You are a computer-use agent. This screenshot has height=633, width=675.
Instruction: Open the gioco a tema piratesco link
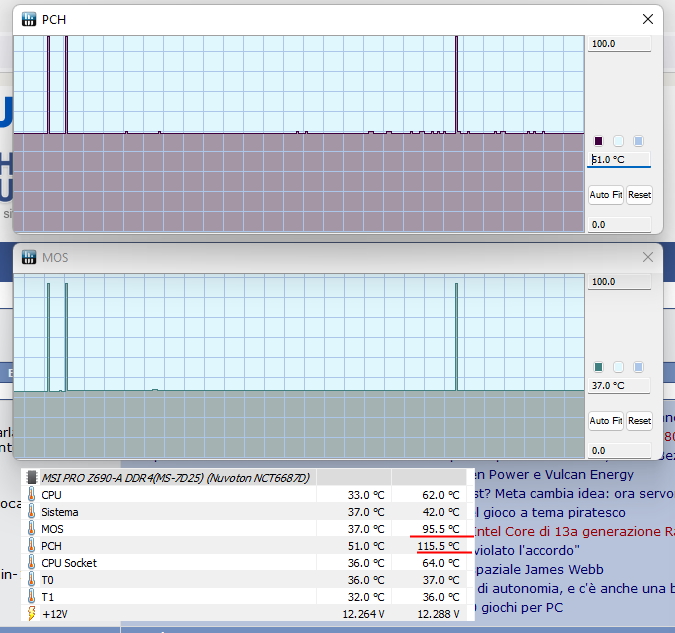tap(550, 512)
